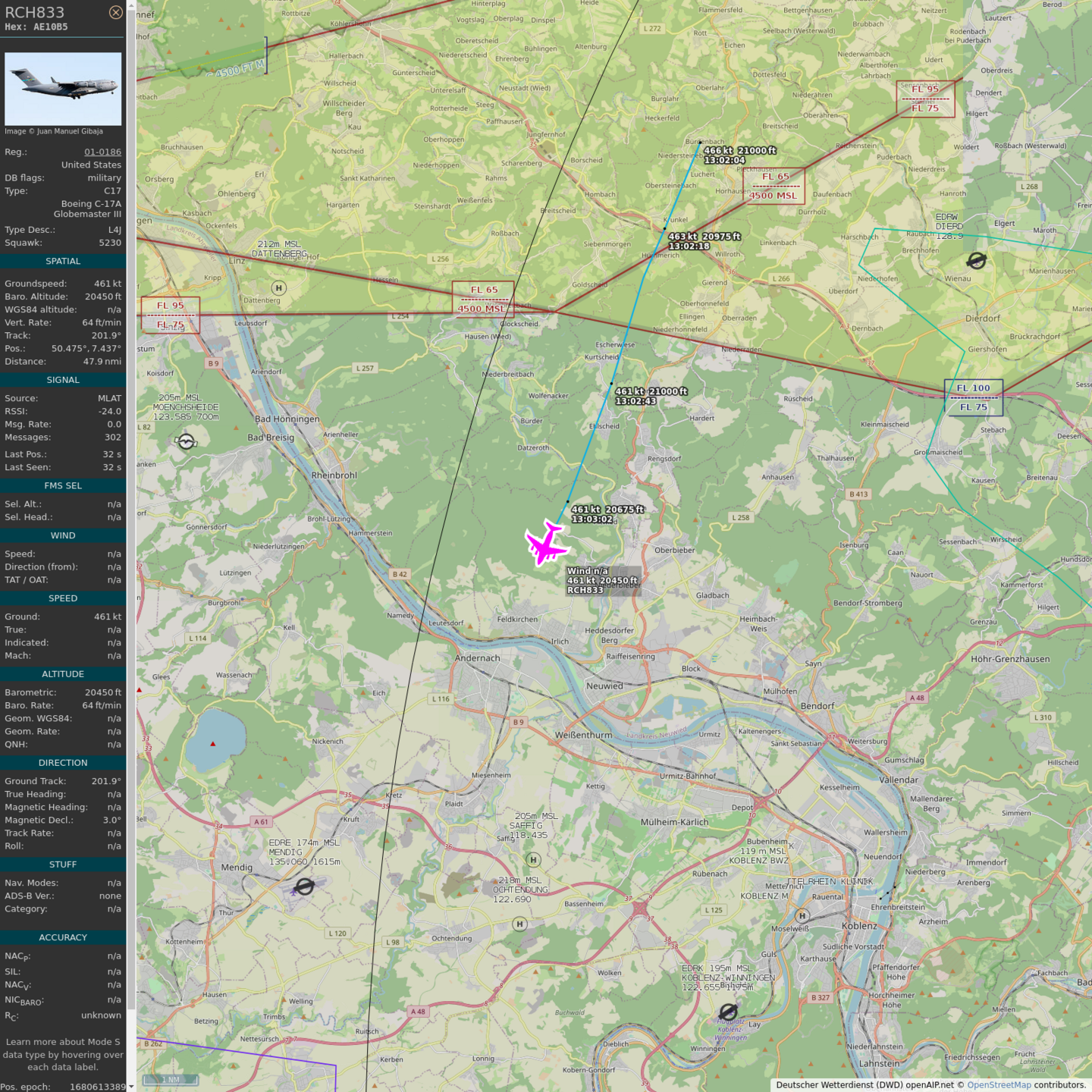Click the ALTITUDE section header
1092x1092 pixels.
point(63,674)
